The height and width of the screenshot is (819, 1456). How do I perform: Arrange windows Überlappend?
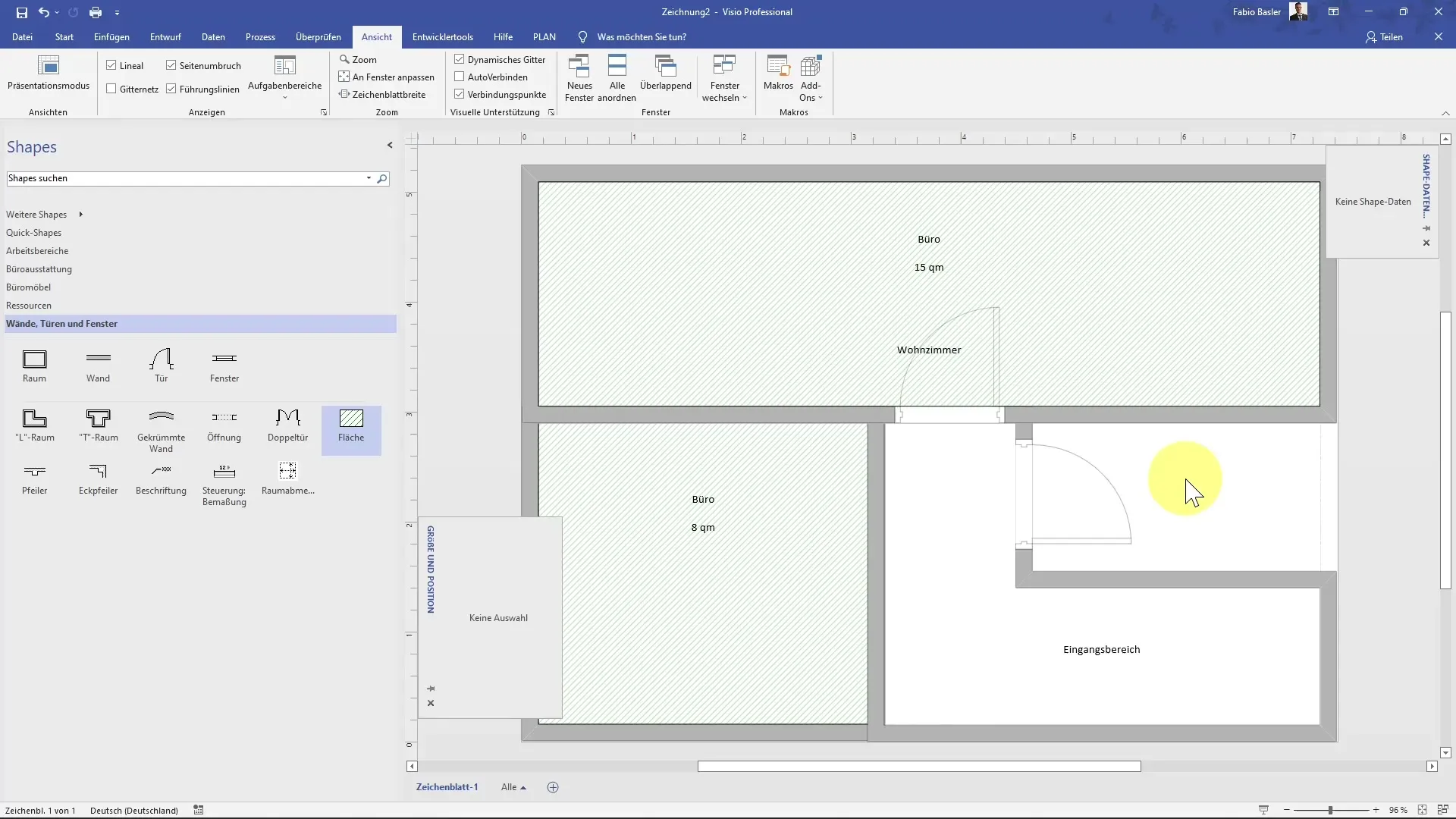[x=666, y=74]
